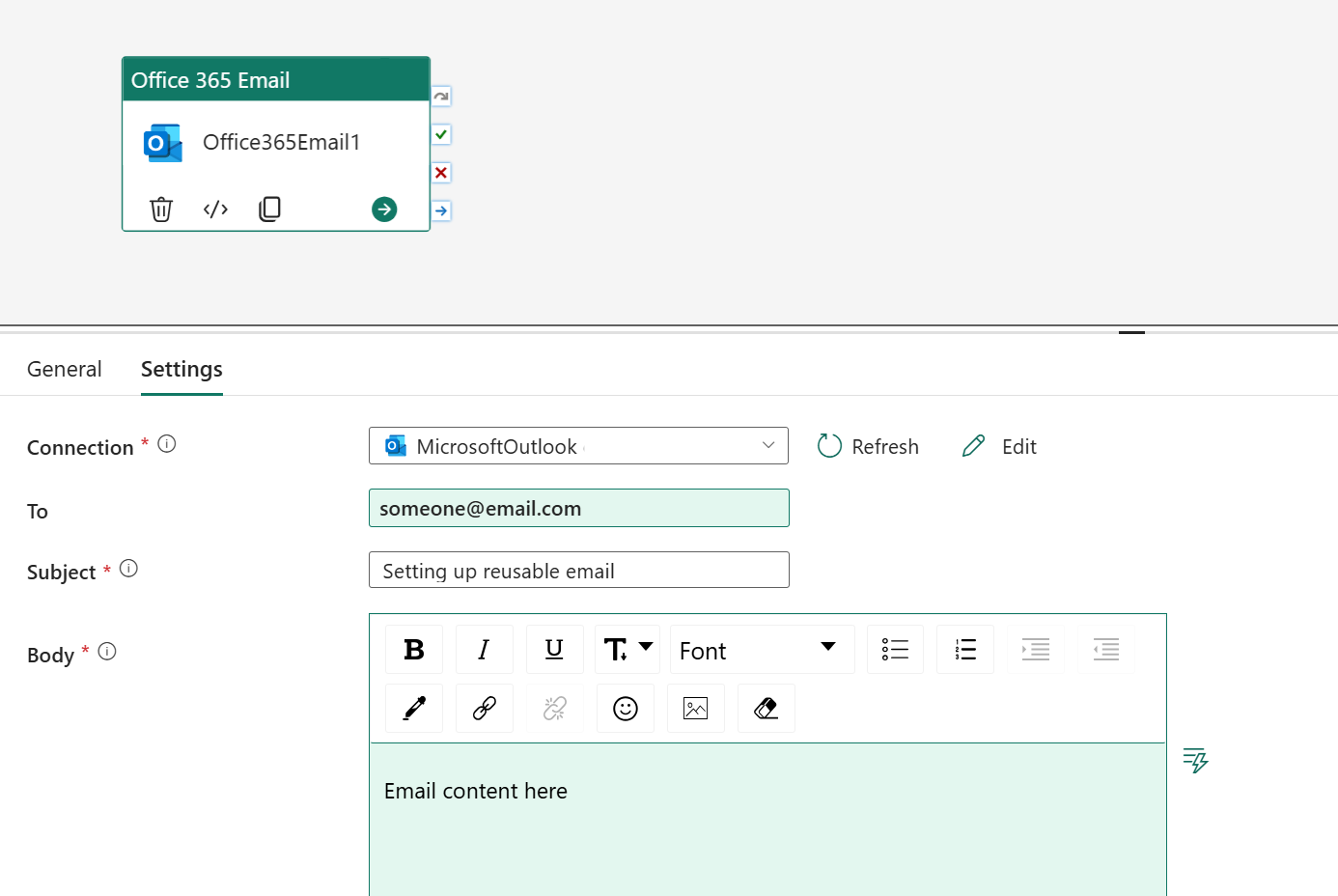This screenshot has height=896, width=1338.
Task: Expand the MicrosoftOutlook connection dropdown
Action: click(x=578, y=446)
